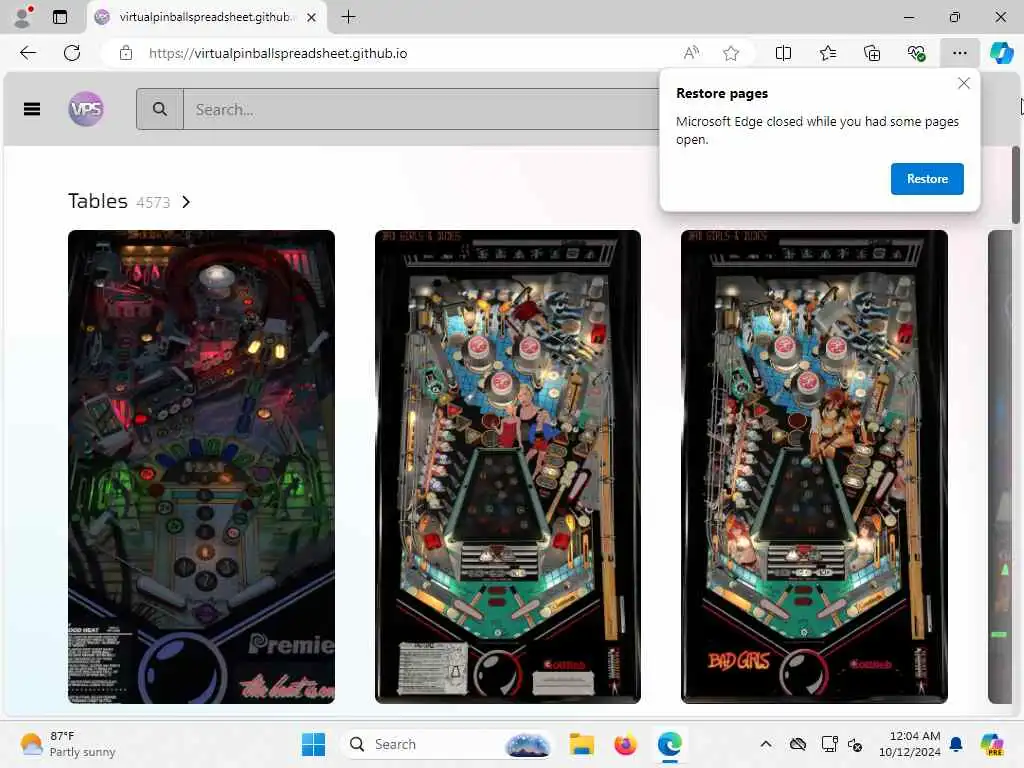Viewport: 1024px width, 768px height.
Task: Click the magnifier icon beside the search field
Action: tap(160, 109)
